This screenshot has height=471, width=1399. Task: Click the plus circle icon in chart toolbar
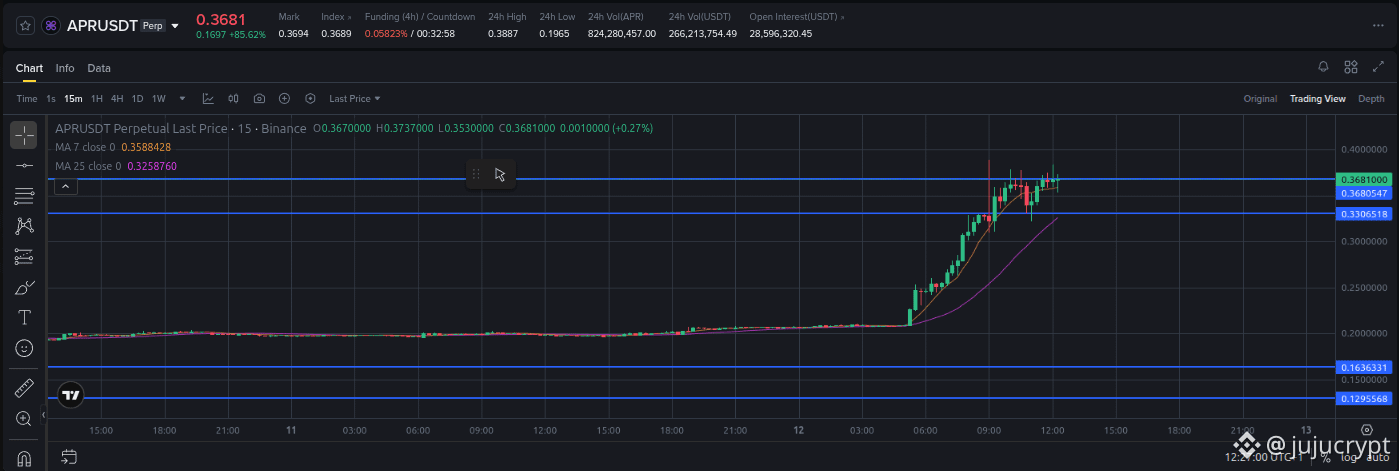point(284,98)
